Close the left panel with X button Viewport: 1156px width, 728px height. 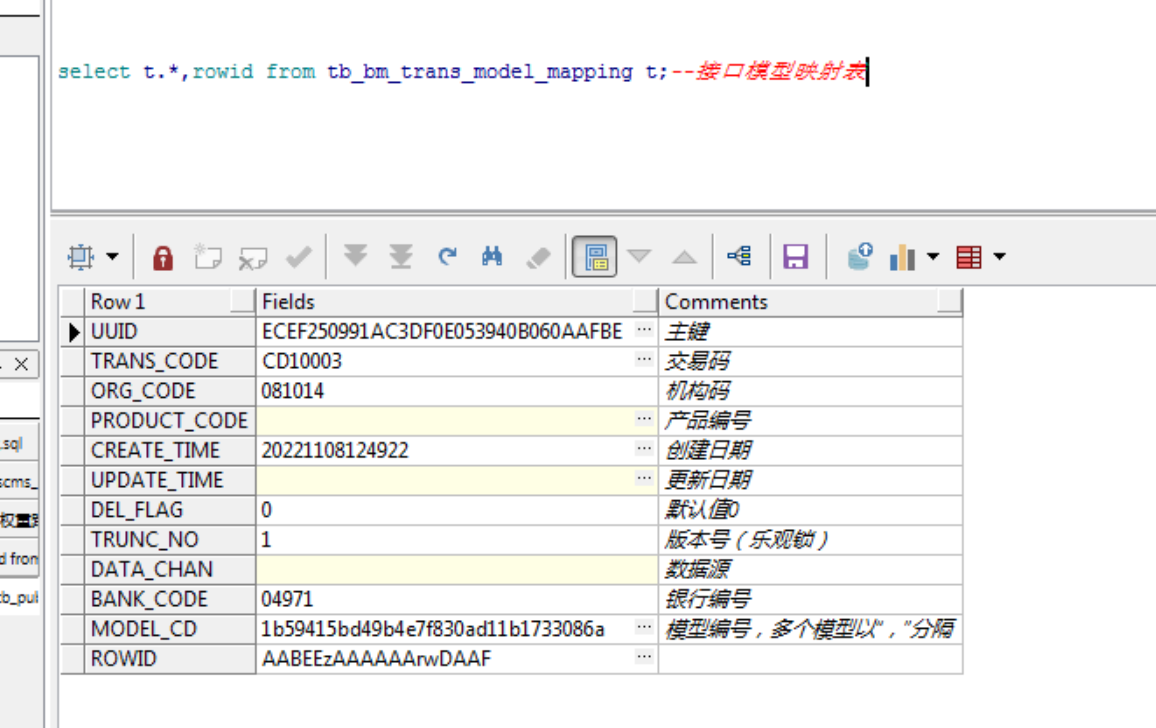[21, 364]
